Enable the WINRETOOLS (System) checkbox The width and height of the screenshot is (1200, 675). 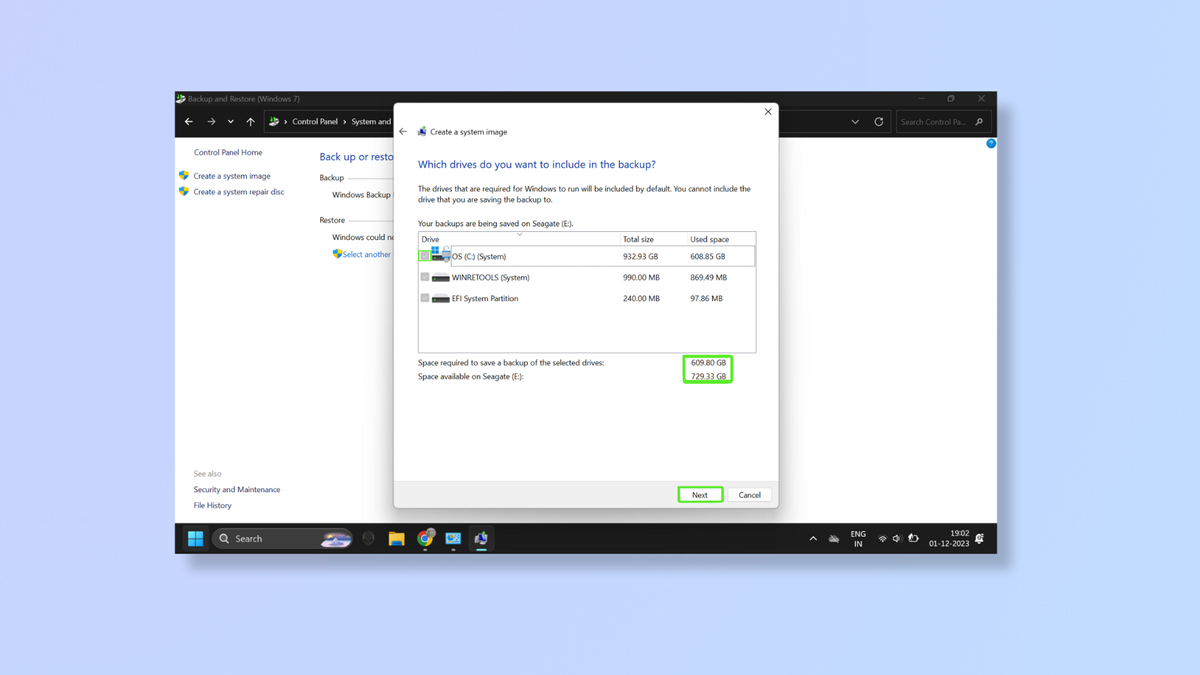click(424, 277)
